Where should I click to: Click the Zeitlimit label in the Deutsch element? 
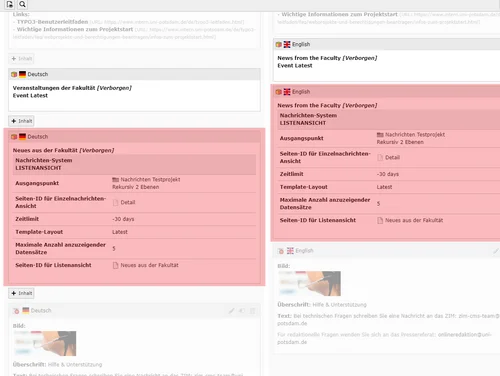point(27,219)
